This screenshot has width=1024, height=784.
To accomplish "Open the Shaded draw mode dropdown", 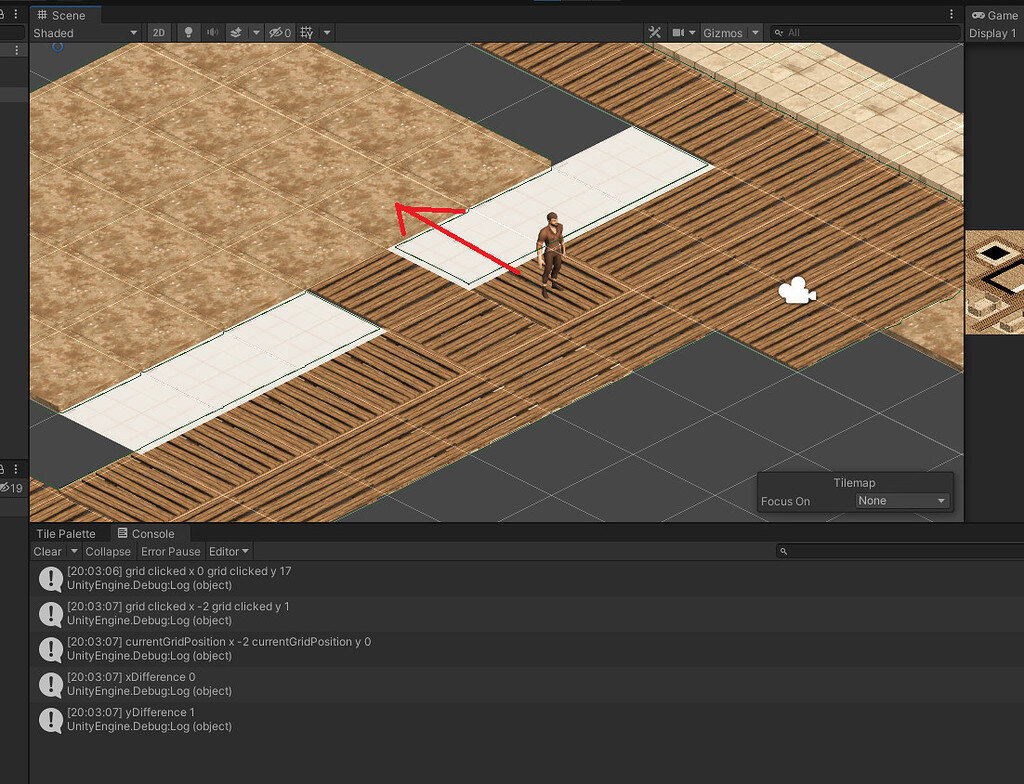I will pos(85,32).
